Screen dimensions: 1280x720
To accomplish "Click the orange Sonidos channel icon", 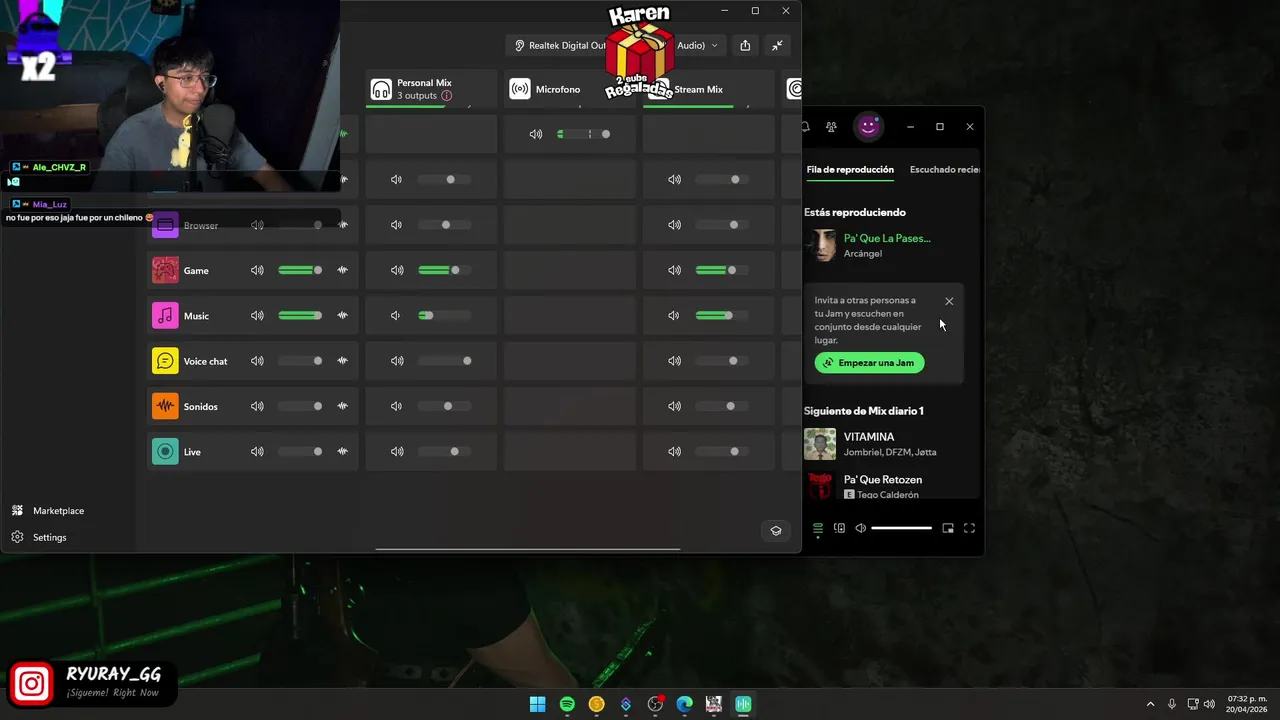I will 165,406.
